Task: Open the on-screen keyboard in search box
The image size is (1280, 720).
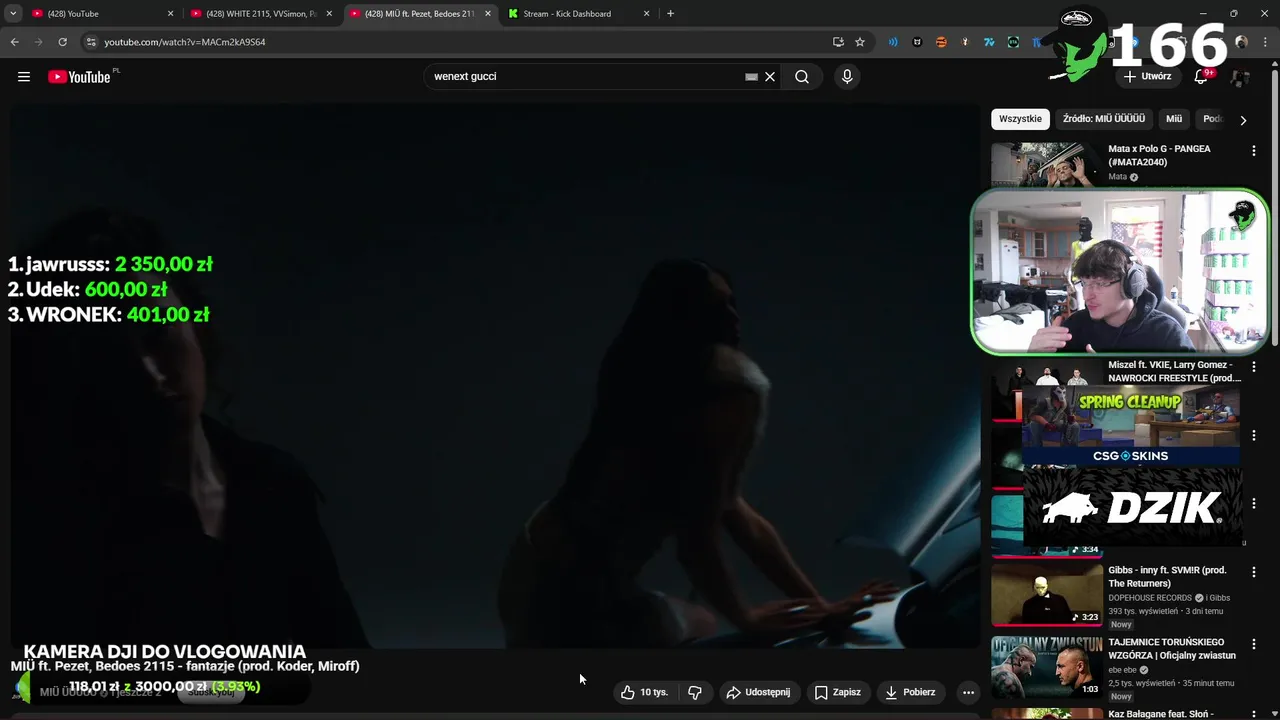Action: [x=751, y=77]
